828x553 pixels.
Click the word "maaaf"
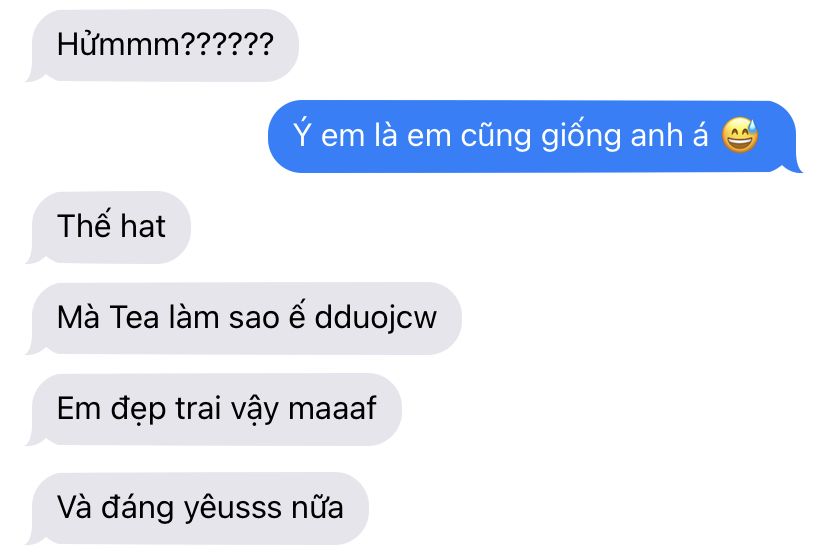click(x=332, y=408)
